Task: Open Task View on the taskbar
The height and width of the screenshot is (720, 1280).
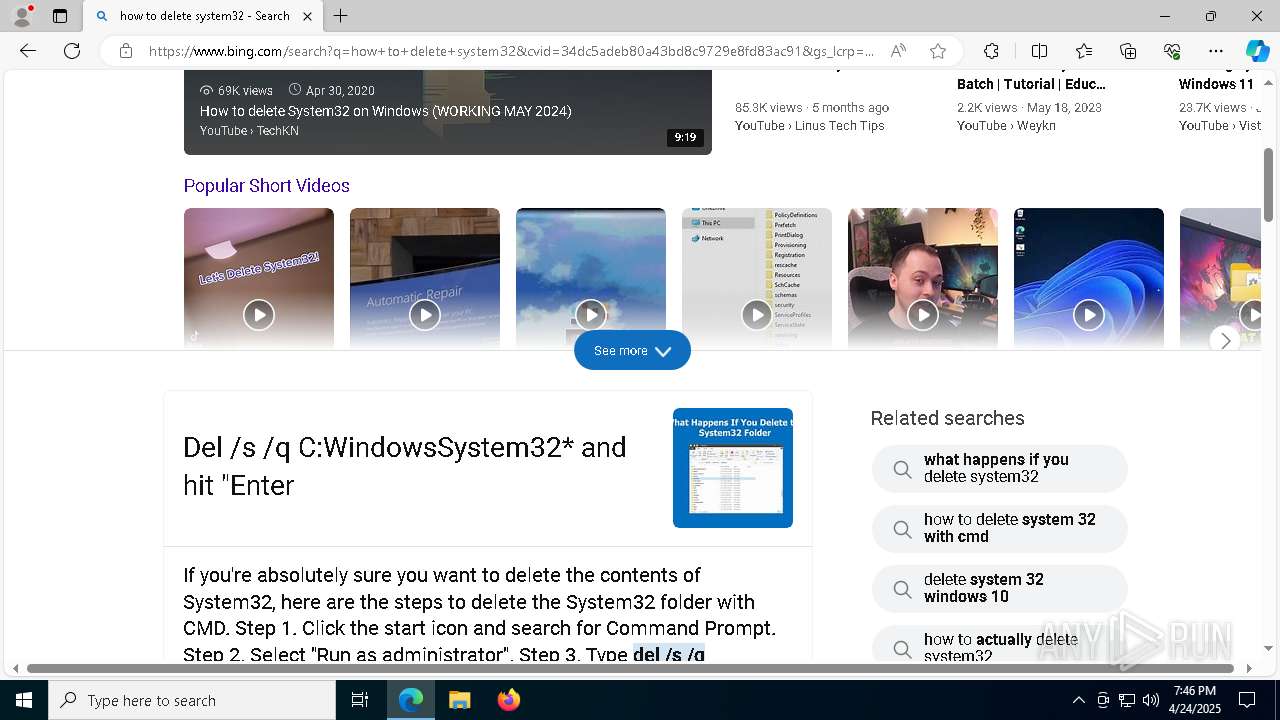Action: [360, 700]
